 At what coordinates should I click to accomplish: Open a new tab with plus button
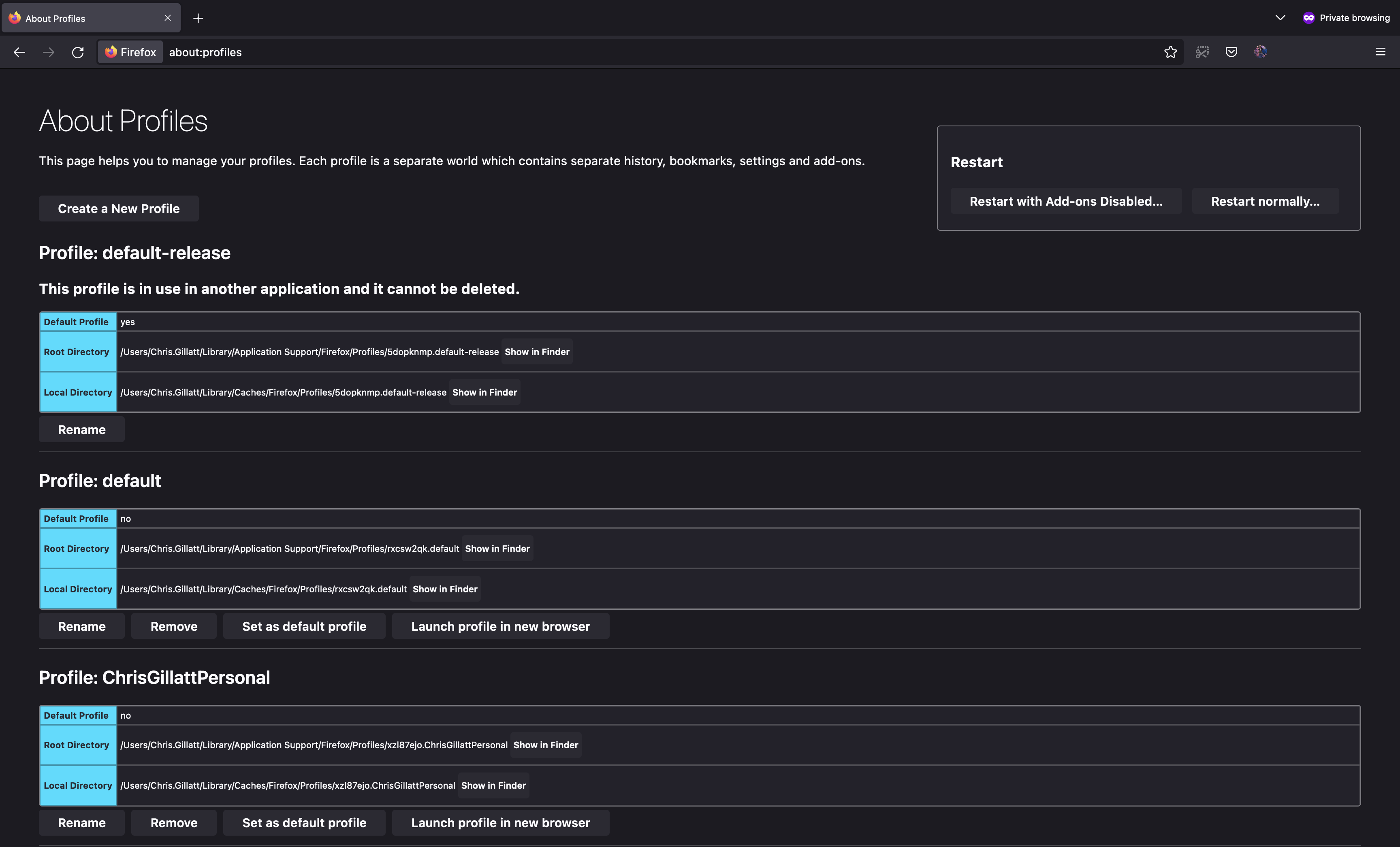coord(198,18)
